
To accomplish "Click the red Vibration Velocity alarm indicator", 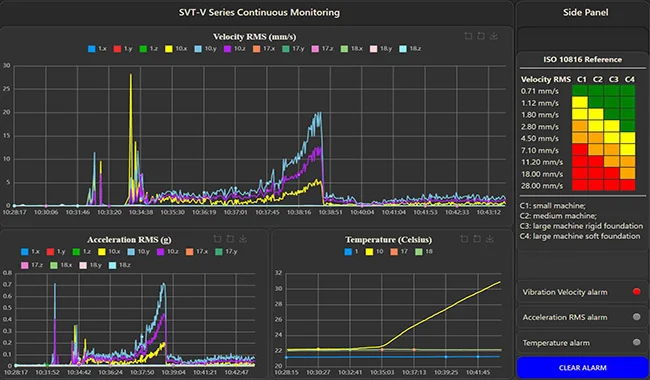I will click(x=636, y=291).
